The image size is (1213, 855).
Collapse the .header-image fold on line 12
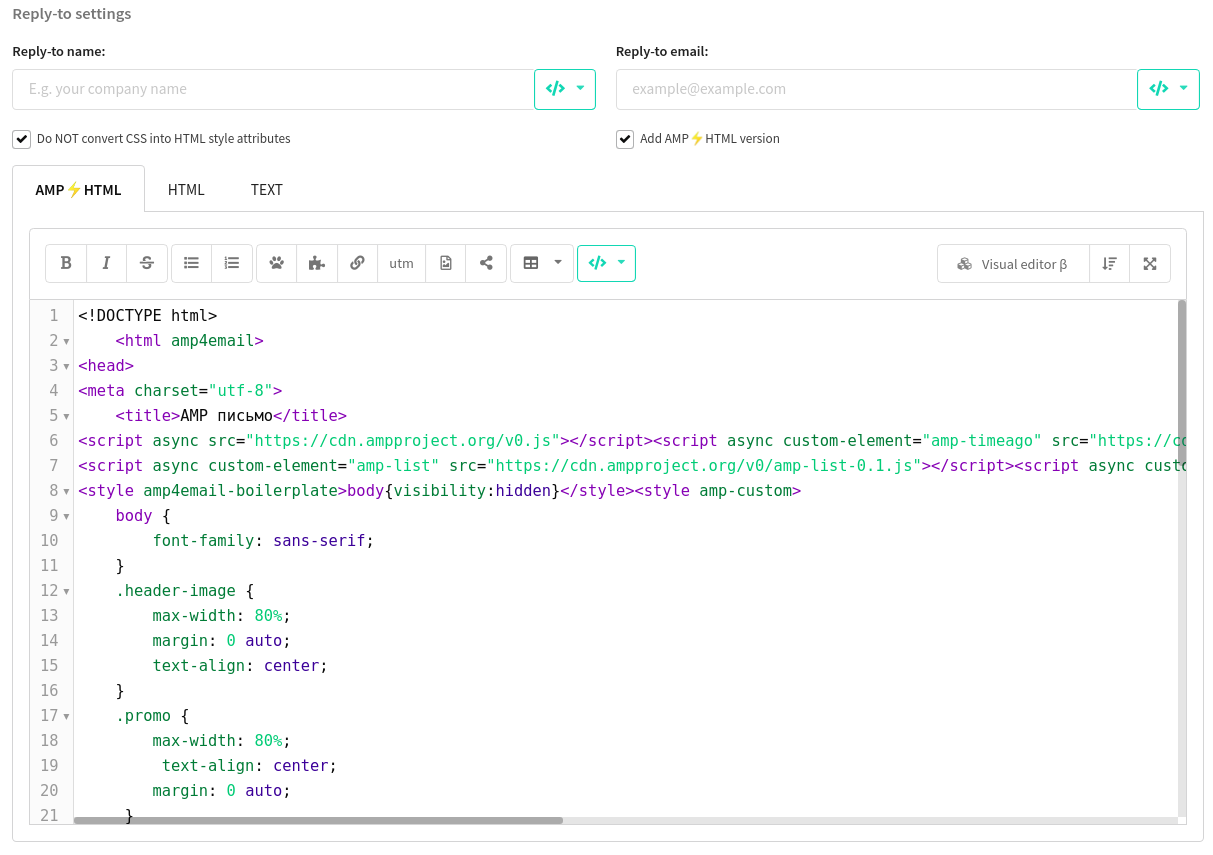pos(66,591)
